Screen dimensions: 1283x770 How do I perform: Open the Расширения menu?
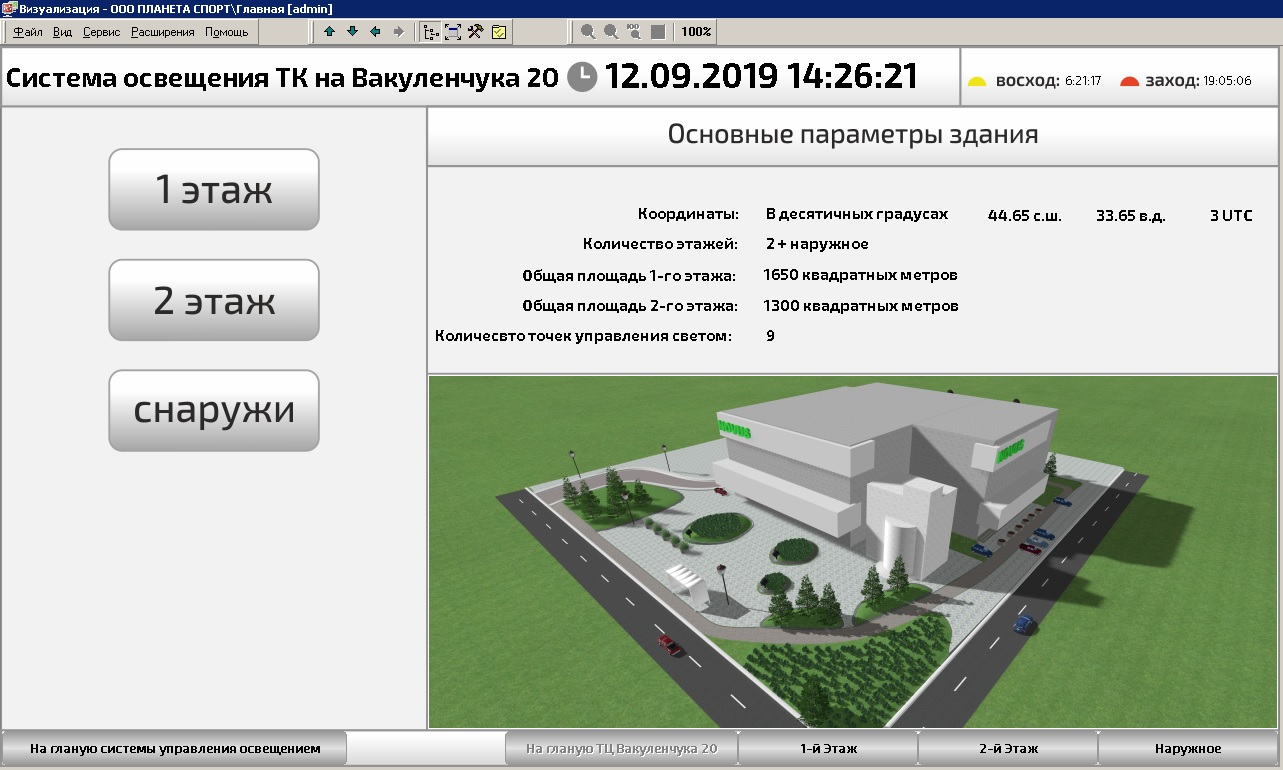(163, 32)
